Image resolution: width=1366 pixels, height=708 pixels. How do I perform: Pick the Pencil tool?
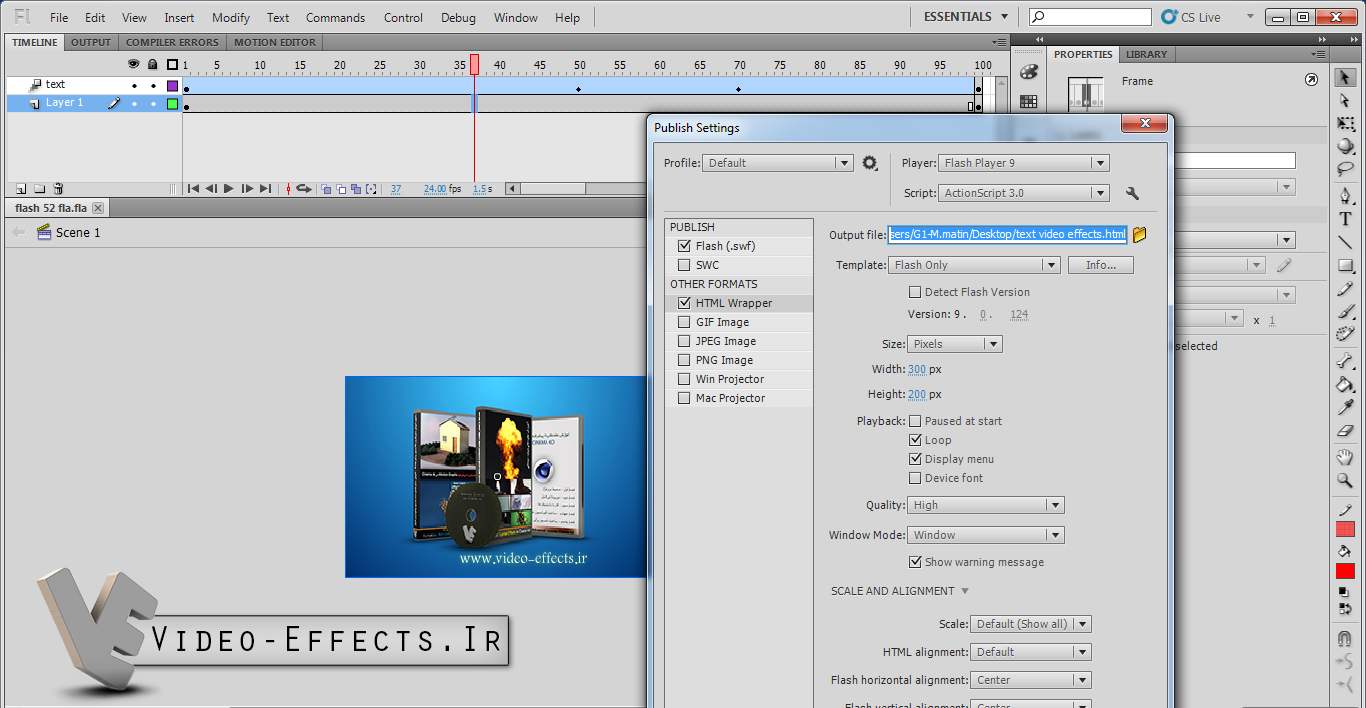(1345, 289)
